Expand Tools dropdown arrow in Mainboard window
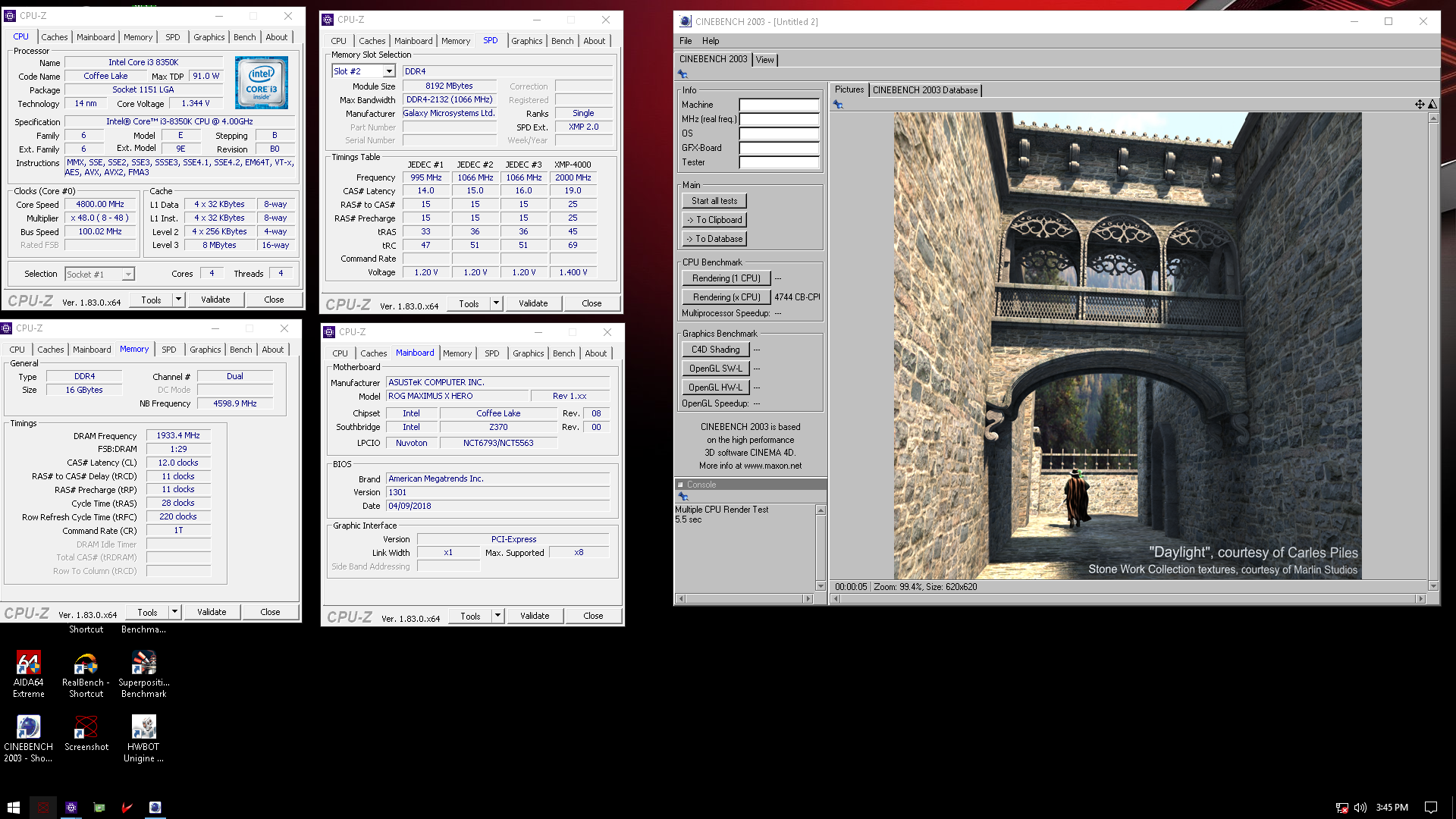Screen dimensions: 1456x819 click(x=497, y=616)
